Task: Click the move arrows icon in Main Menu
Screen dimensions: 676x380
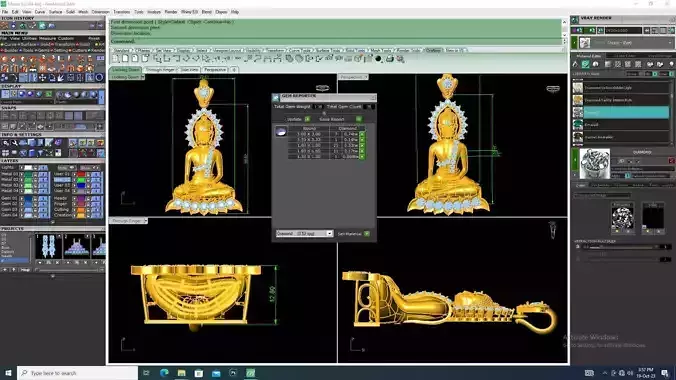Action: pyautogui.click(x=42, y=78)
